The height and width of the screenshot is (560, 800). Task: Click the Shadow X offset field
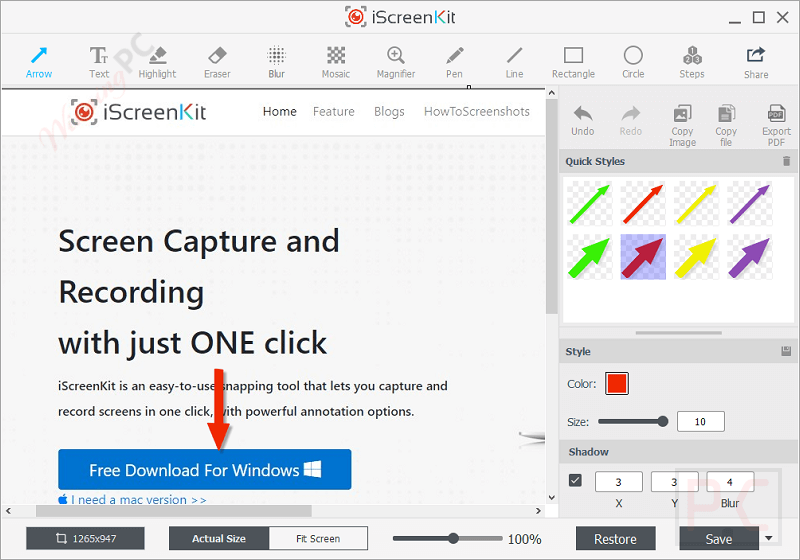coord(618,482)
